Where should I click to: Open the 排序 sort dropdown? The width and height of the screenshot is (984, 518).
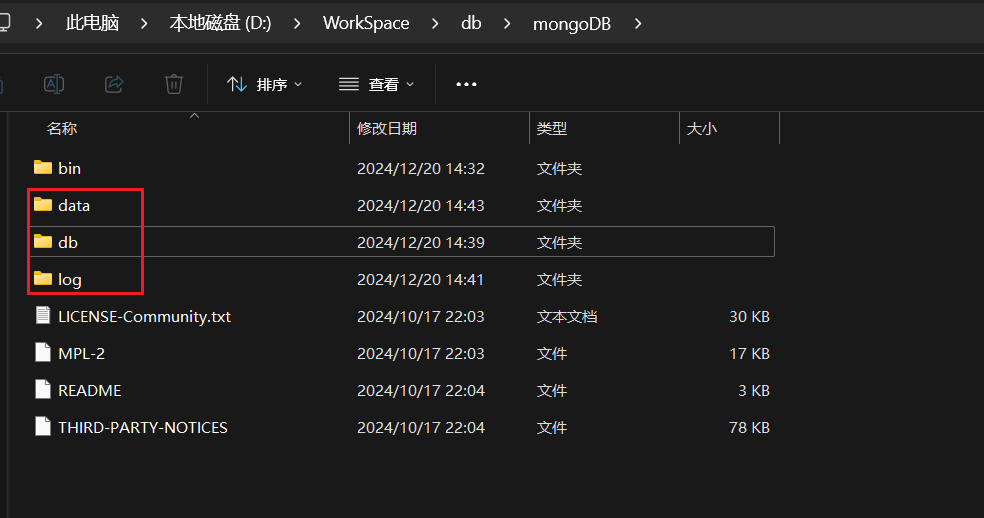click(265, 85)
